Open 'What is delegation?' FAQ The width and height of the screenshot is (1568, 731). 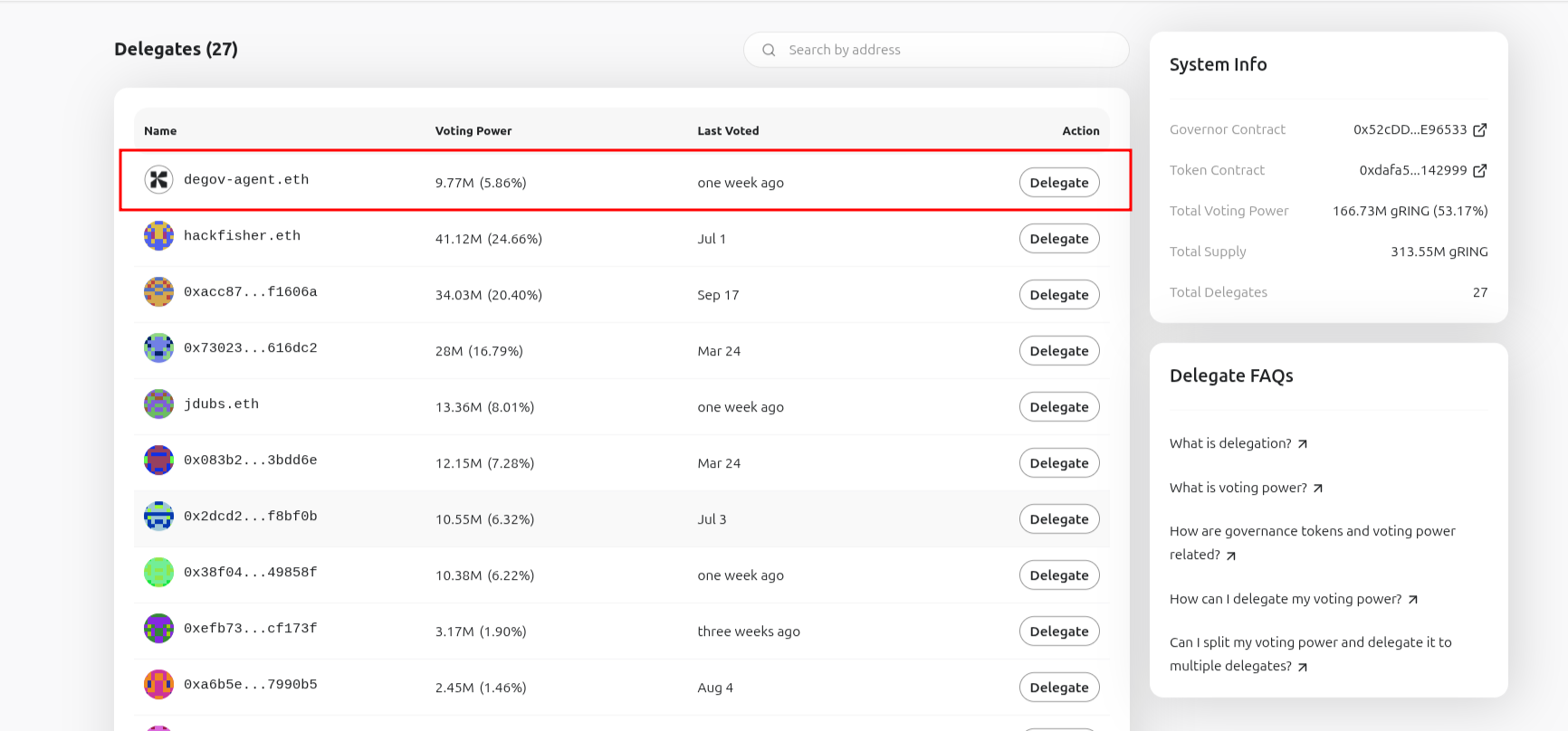1238,443
